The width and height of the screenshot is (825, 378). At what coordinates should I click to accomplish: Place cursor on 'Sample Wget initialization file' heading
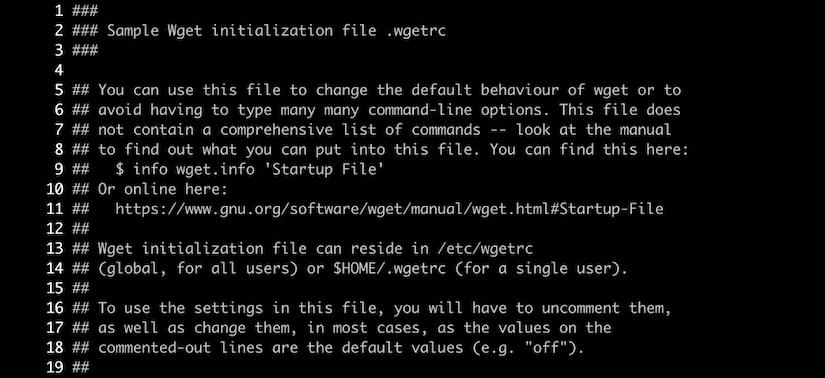point(237,31)
